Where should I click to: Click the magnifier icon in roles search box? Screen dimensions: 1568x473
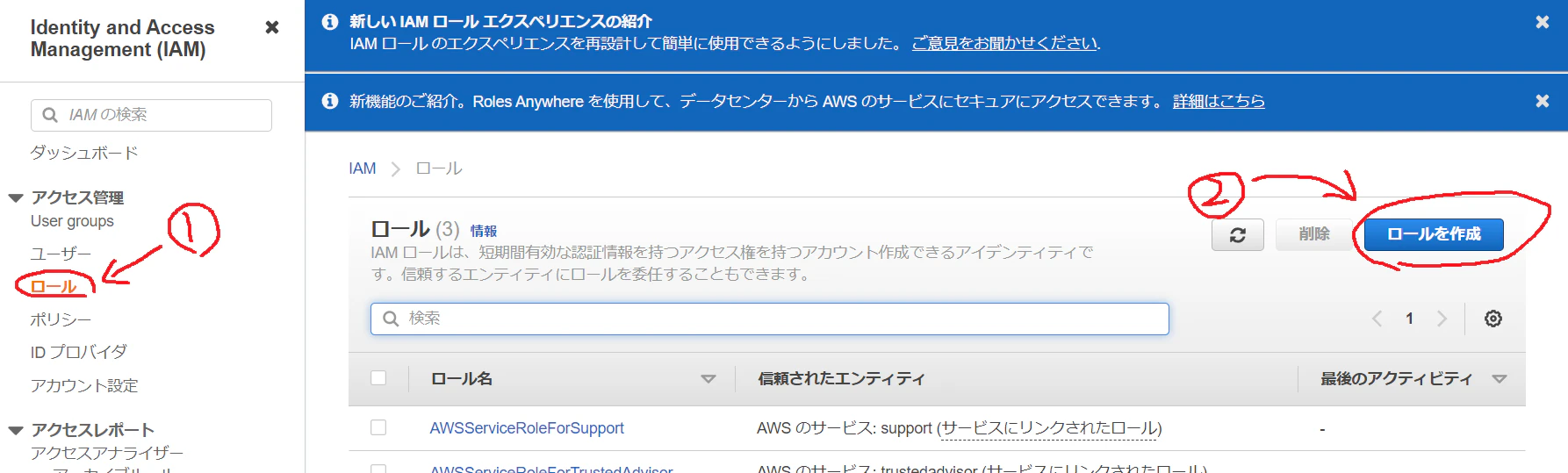(392, 319)
